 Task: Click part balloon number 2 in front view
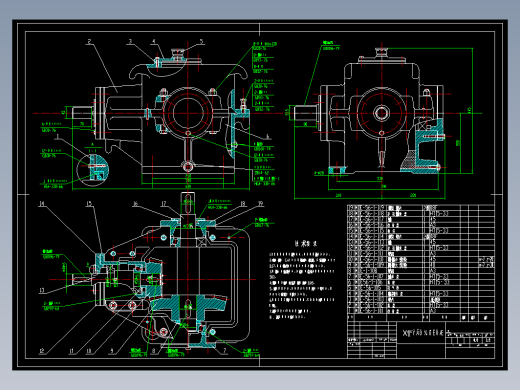click(x=89, y=41)
